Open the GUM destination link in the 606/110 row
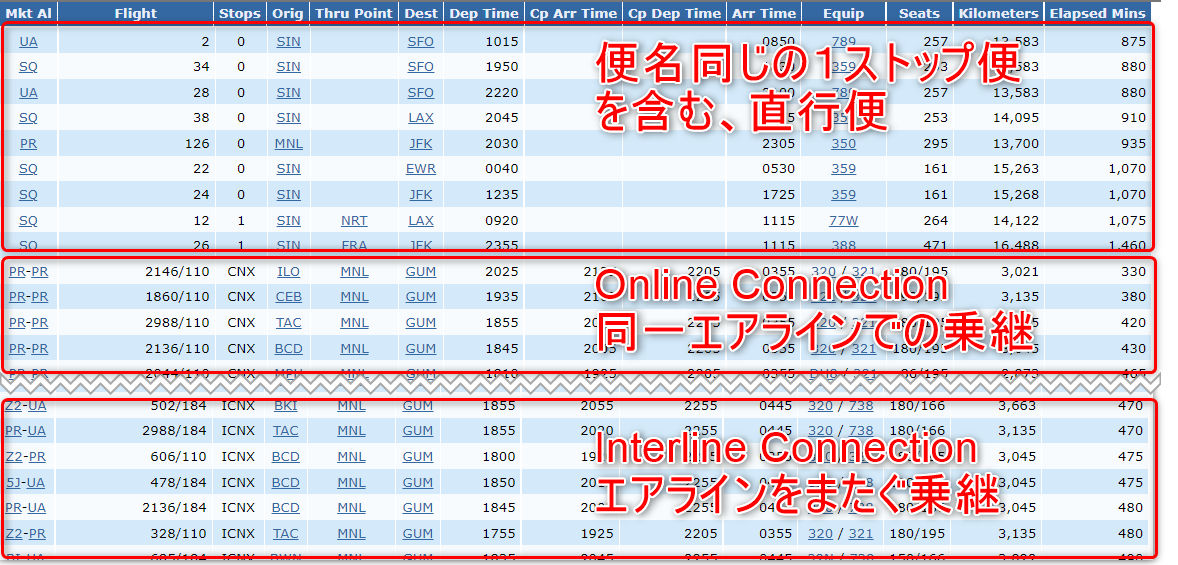 [418, 457]
